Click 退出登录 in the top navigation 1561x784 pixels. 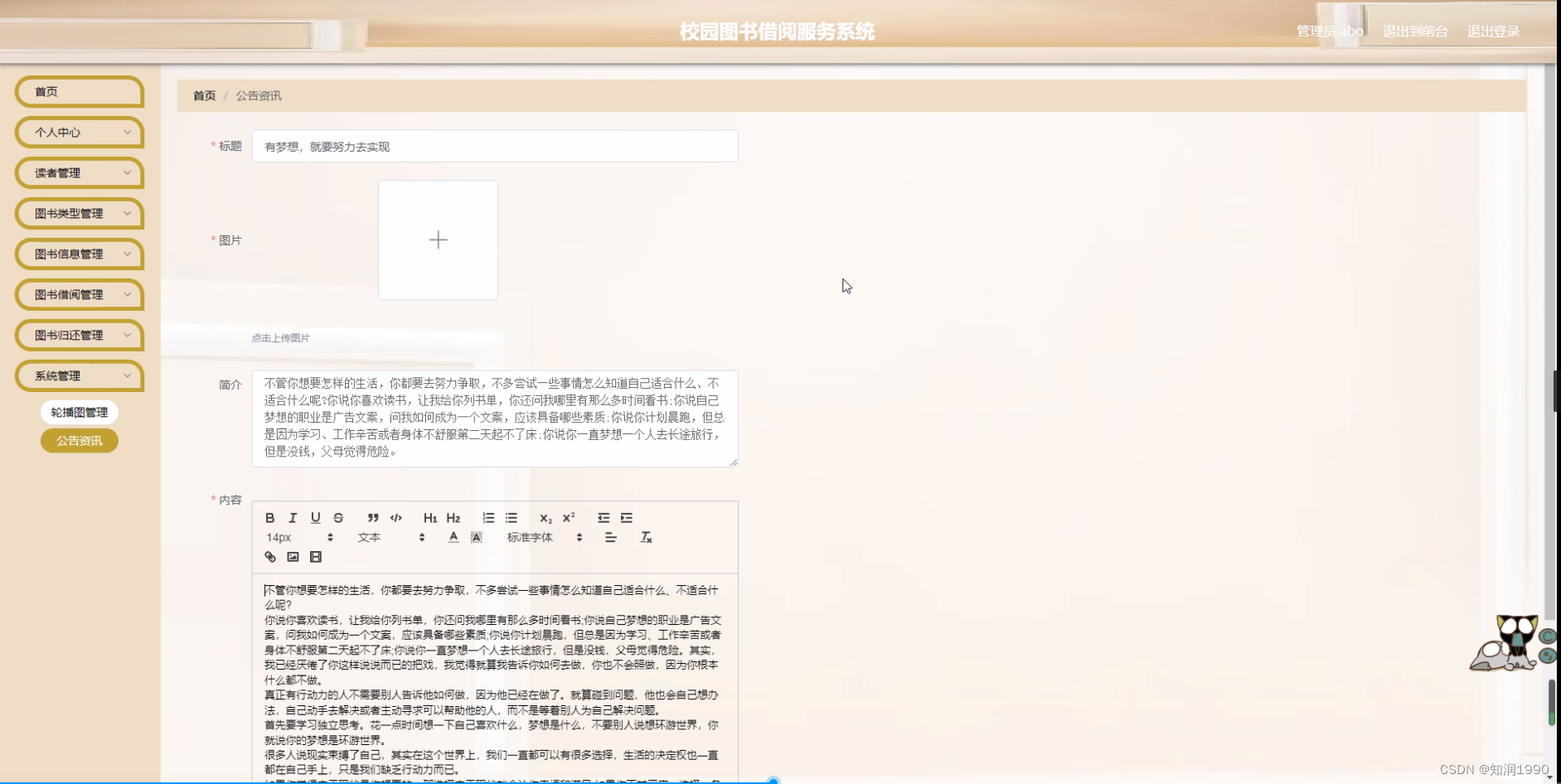pos(1493,31)
